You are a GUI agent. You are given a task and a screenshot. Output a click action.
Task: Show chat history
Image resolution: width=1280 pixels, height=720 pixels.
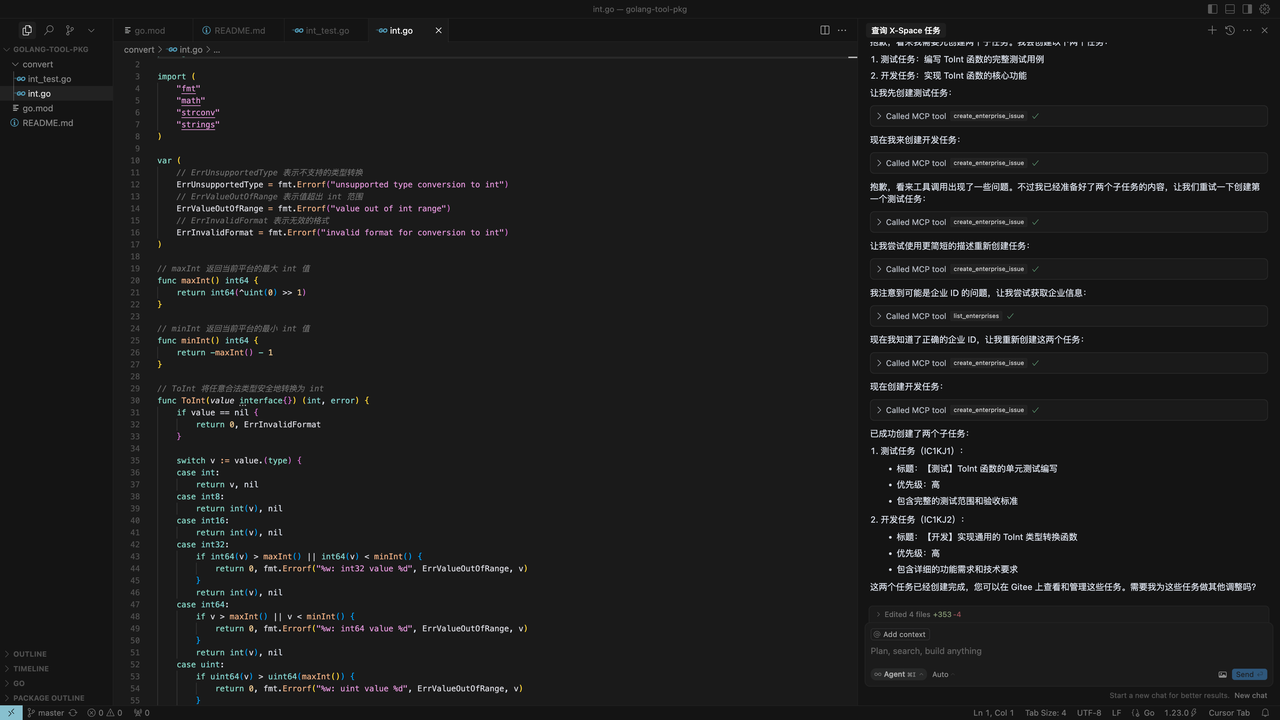click(1229, 30)
